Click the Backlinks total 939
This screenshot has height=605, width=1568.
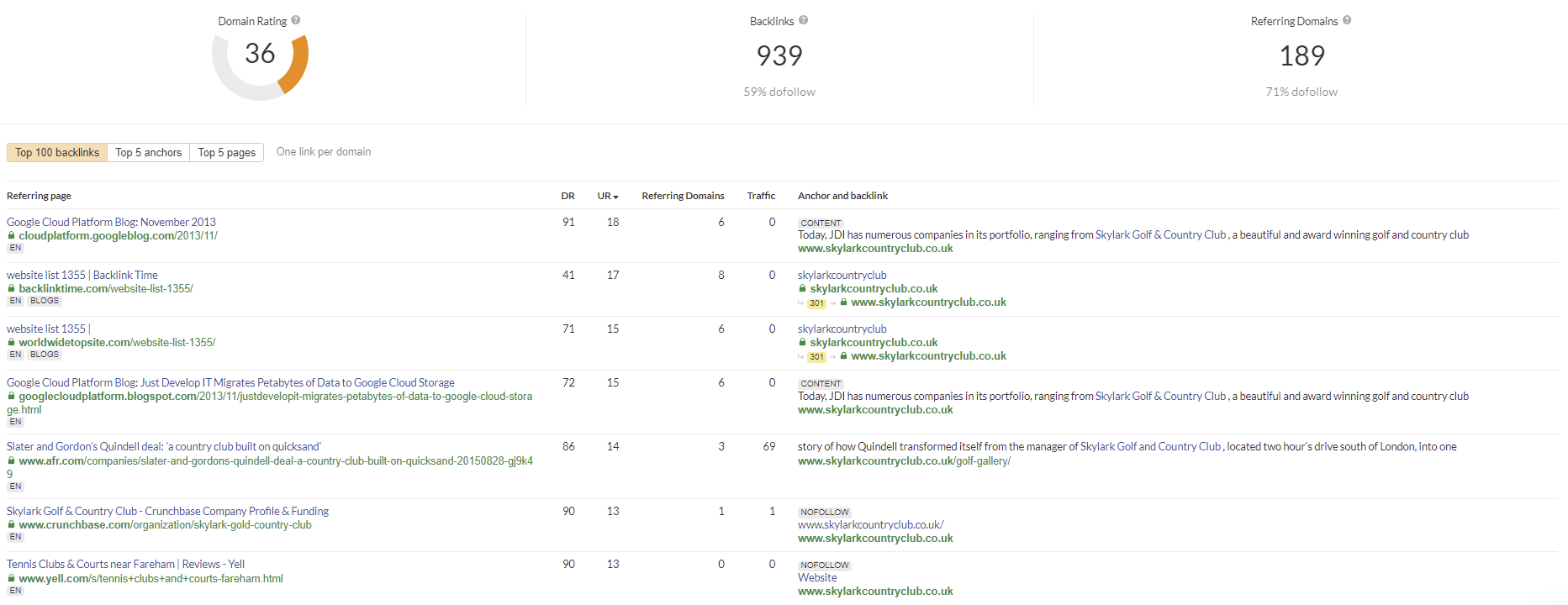click(x=779, y=55)
